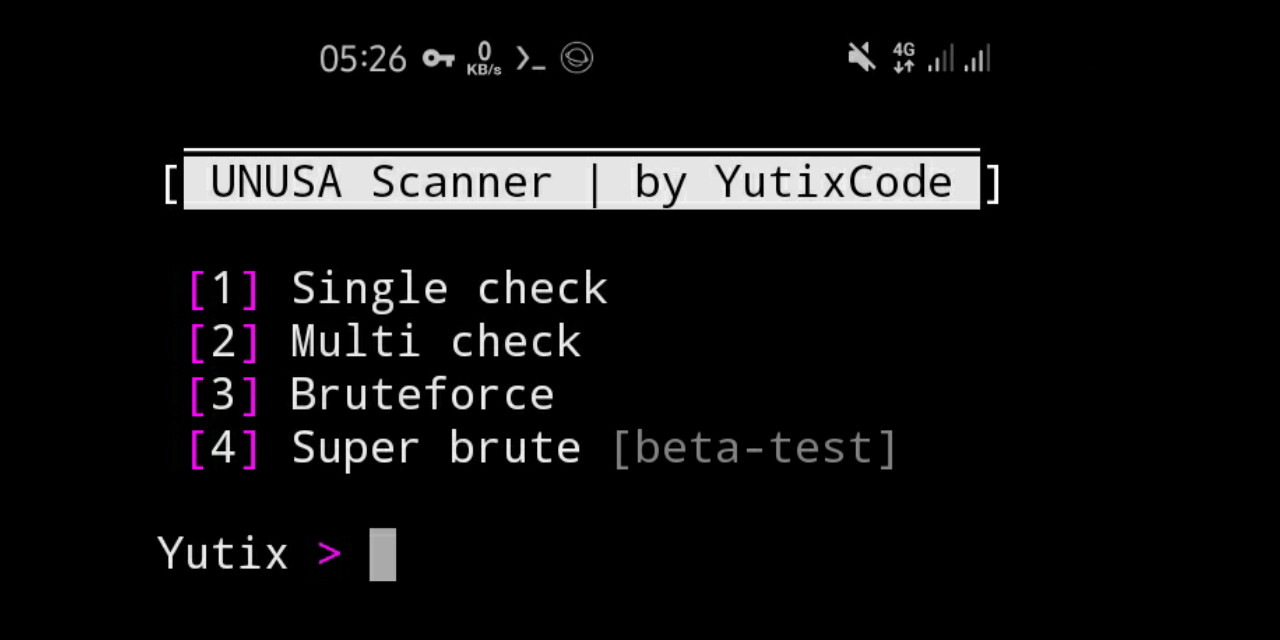Click the 0 KB/s network speed indicator
Image resolution: width=1280 pixels, height=640 pixels.
pyautogui.click(x=483, y=60)
